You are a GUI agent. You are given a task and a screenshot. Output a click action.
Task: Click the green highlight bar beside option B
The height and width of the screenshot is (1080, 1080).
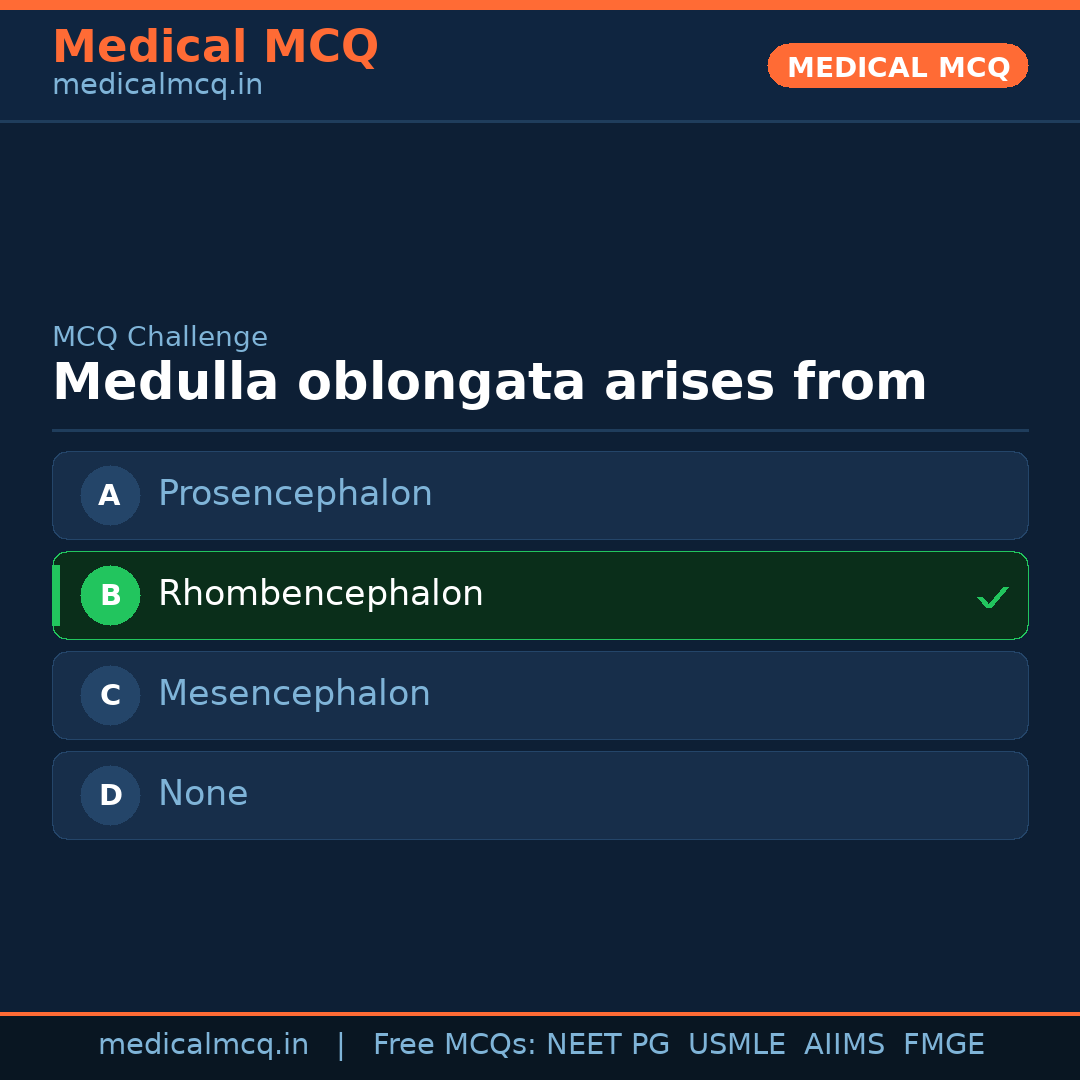pyautogui.click(x=55, y=595)
